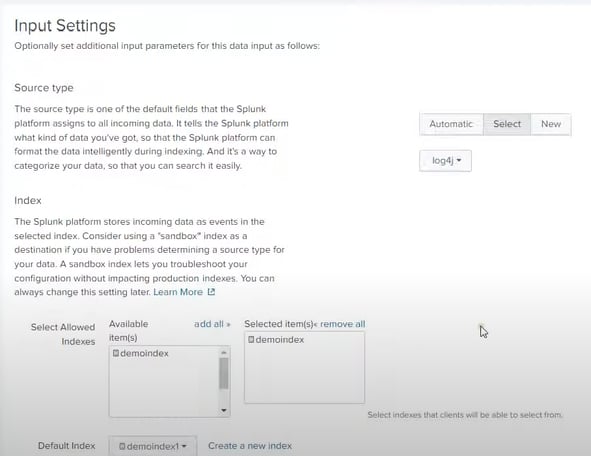This screenshot has width=591, height=456.
Task: Add demoindex from the Available items list
Action: [141, 353]
